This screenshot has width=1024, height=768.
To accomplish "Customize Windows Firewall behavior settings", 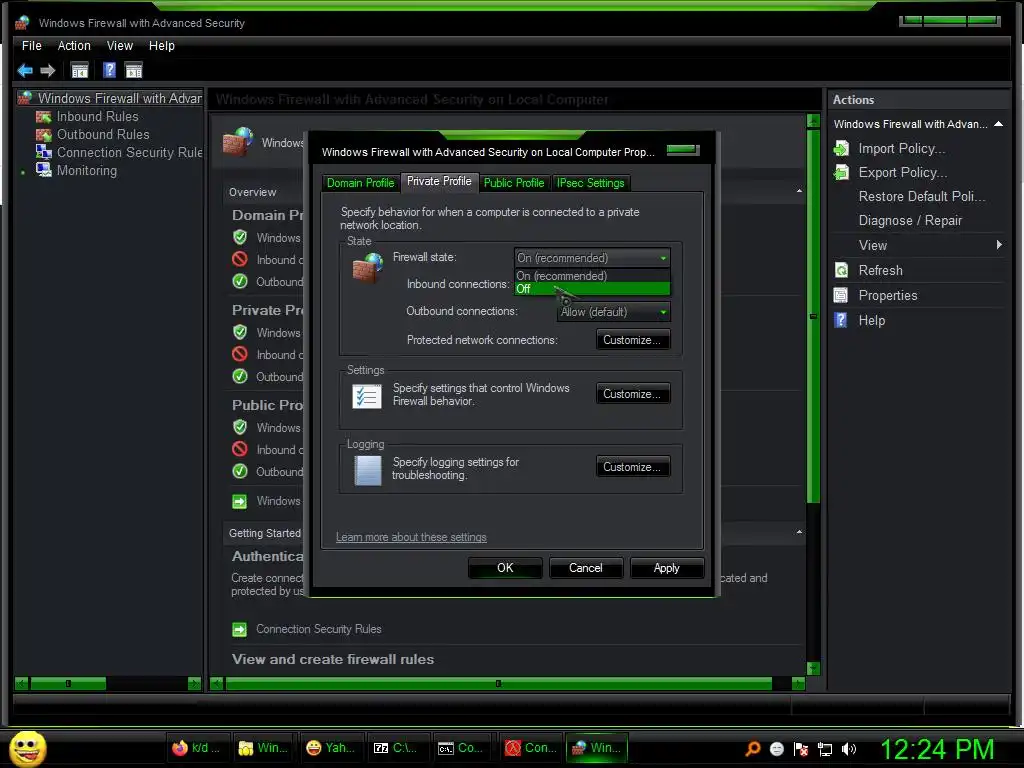I will point(632,394).
